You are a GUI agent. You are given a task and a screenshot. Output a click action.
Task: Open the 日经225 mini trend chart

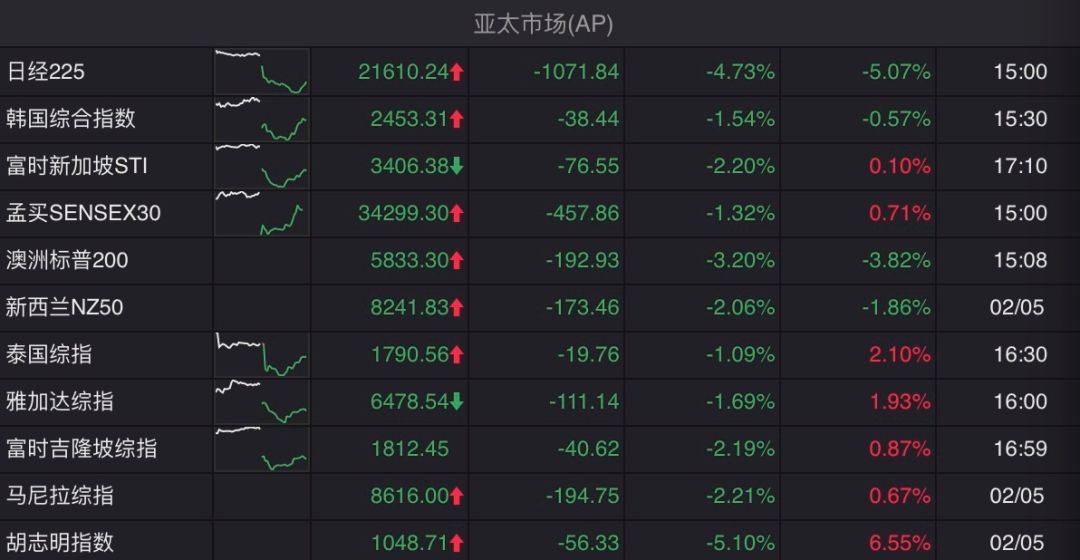262,72
